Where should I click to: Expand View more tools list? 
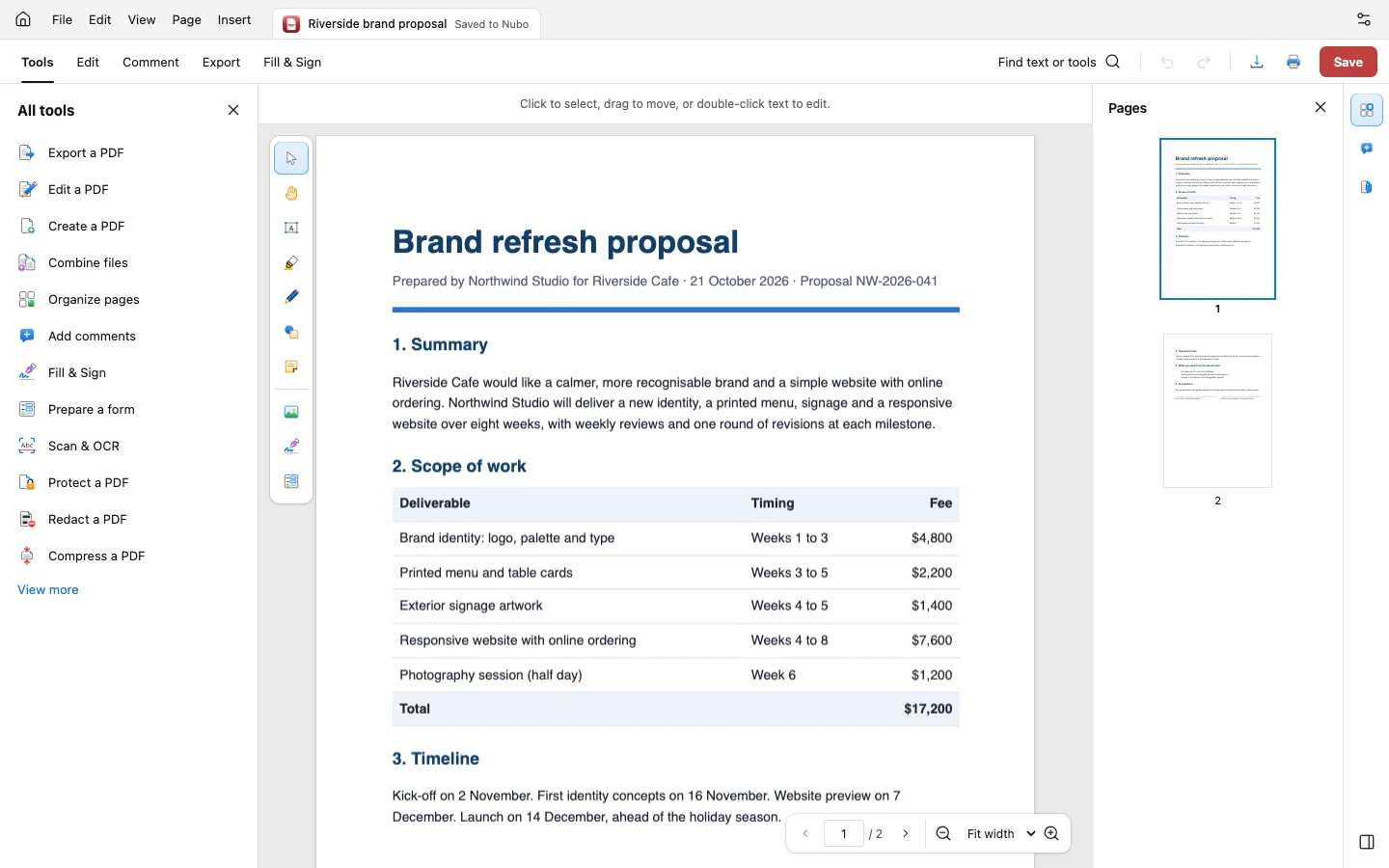click(48, 590)
